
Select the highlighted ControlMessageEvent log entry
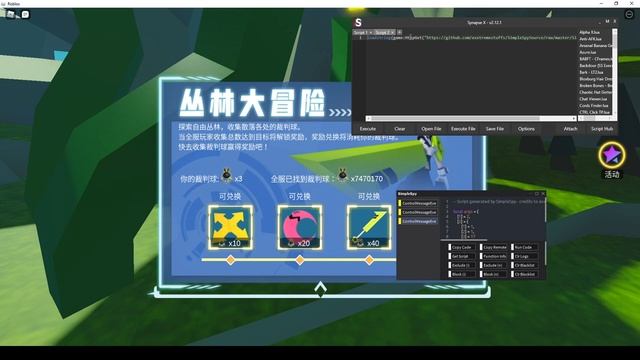pos(418,221)
